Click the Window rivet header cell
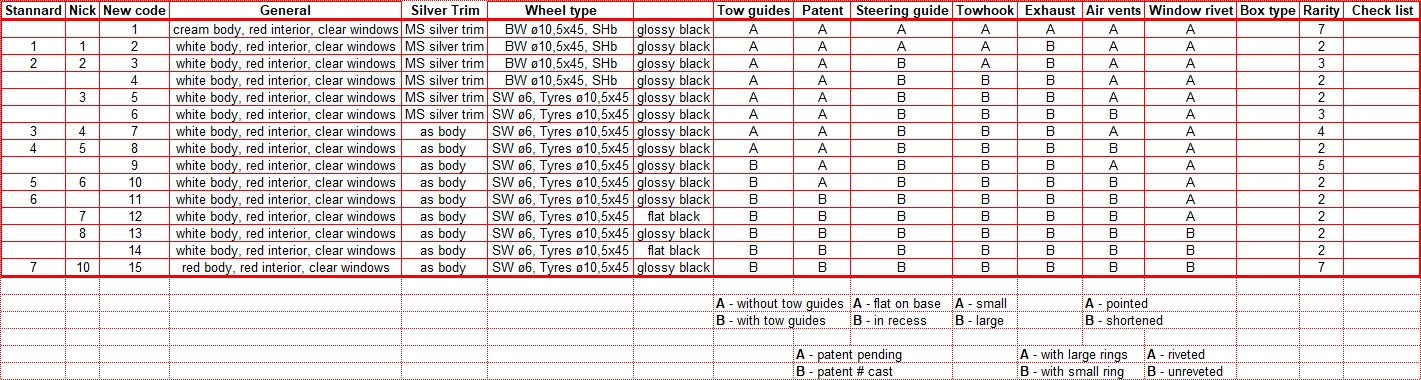The width and height of the screenshot is (1421, 380). (x=1190, y=10)
